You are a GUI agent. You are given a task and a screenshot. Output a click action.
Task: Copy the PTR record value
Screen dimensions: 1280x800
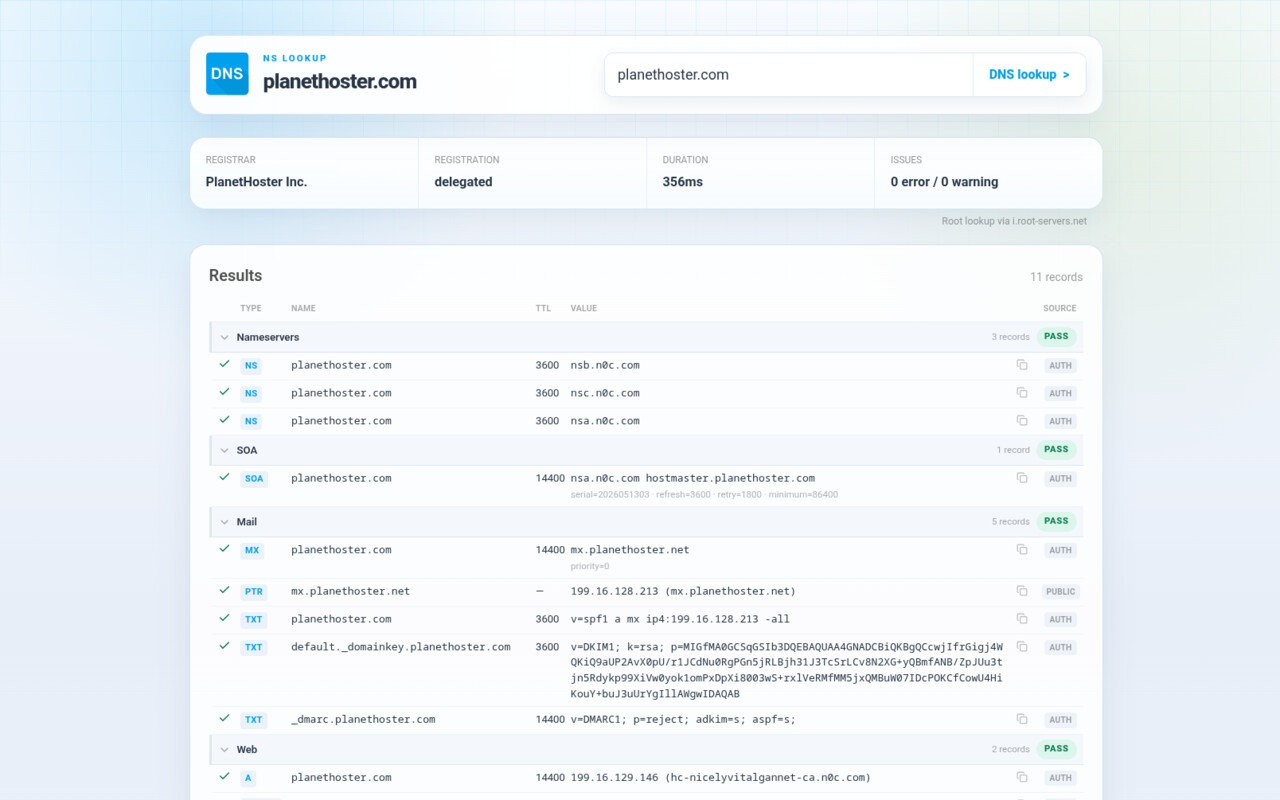click(x=1022, y=591)
